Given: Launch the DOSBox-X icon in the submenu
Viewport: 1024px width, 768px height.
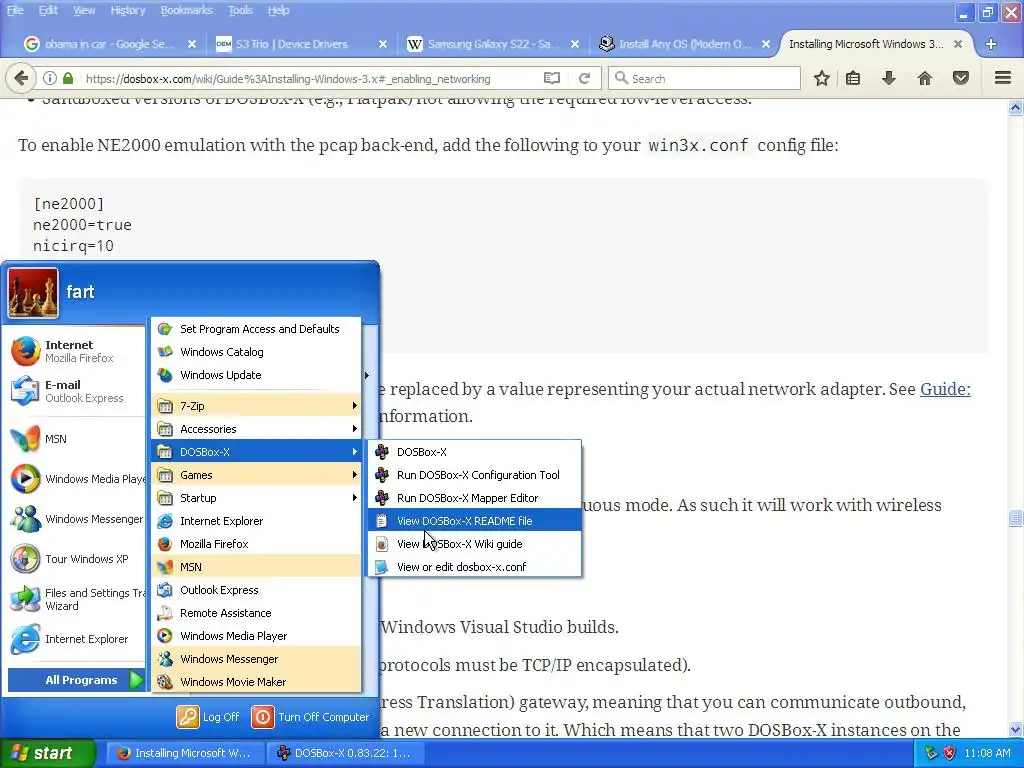Looking at the screenshot, I should click(x=475, y=452).
